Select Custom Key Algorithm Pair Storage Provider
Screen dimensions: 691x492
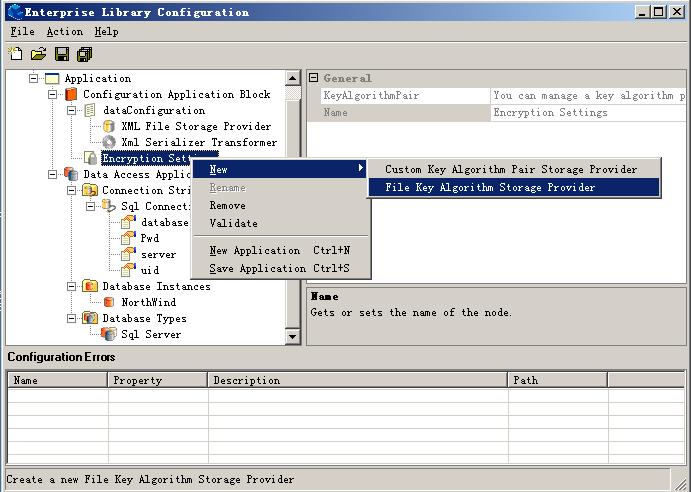tap(511, 169)
